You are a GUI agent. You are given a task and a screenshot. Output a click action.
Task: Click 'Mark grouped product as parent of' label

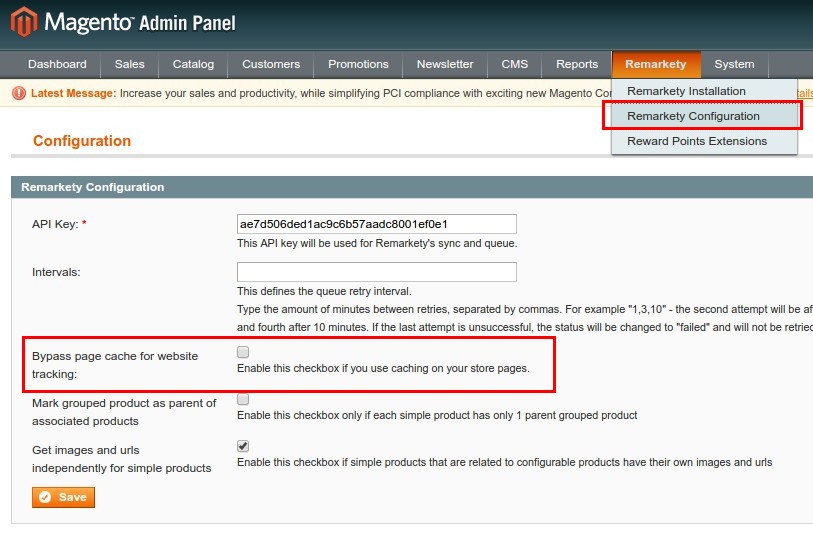point(124,412)
